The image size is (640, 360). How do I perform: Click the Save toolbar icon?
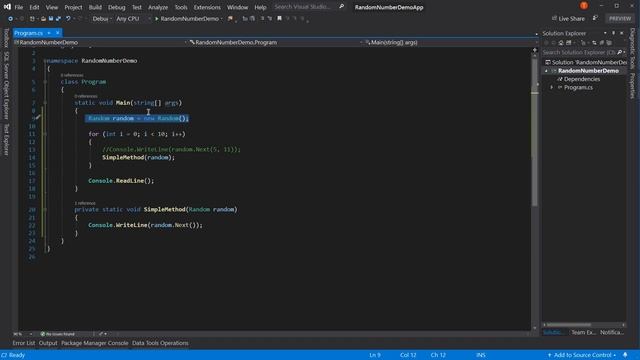51,19
